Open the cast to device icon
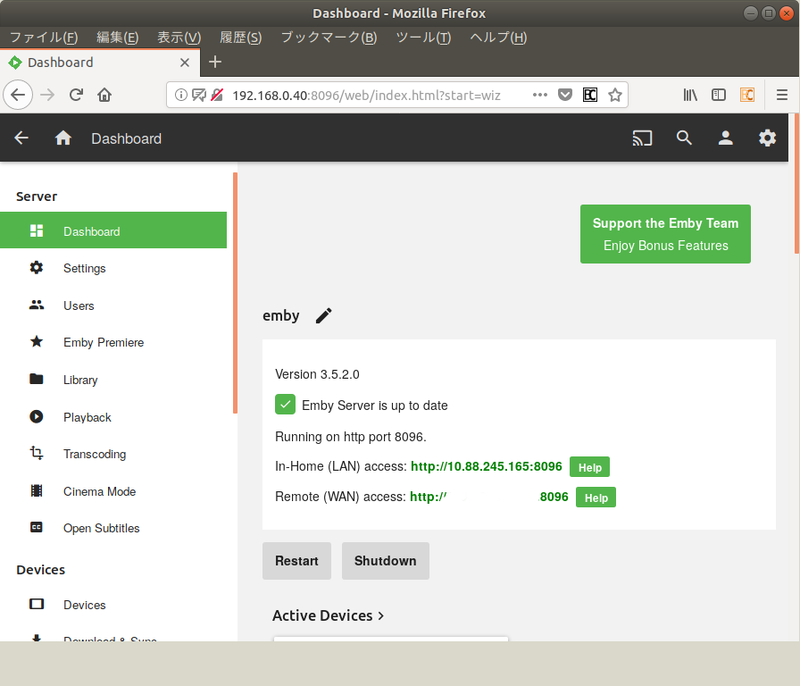Screen dimensions: 800x686 pyautogui.click(x=642, y=138)
